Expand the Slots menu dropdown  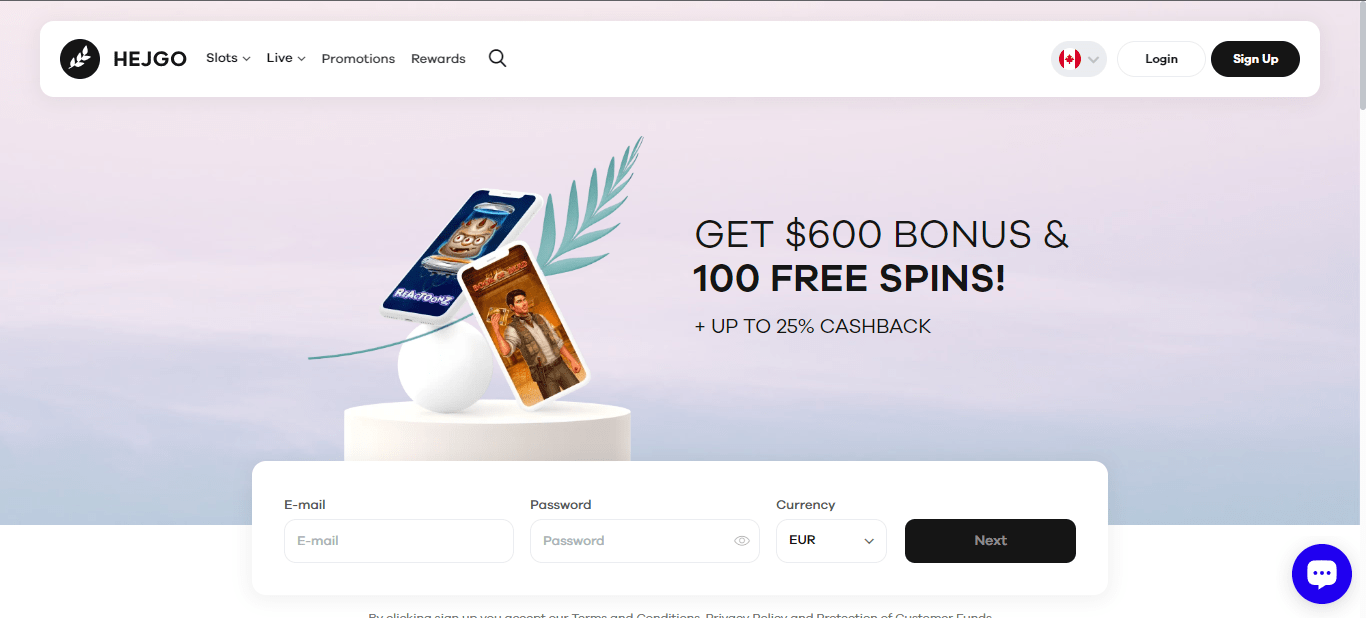pos(228,58)
